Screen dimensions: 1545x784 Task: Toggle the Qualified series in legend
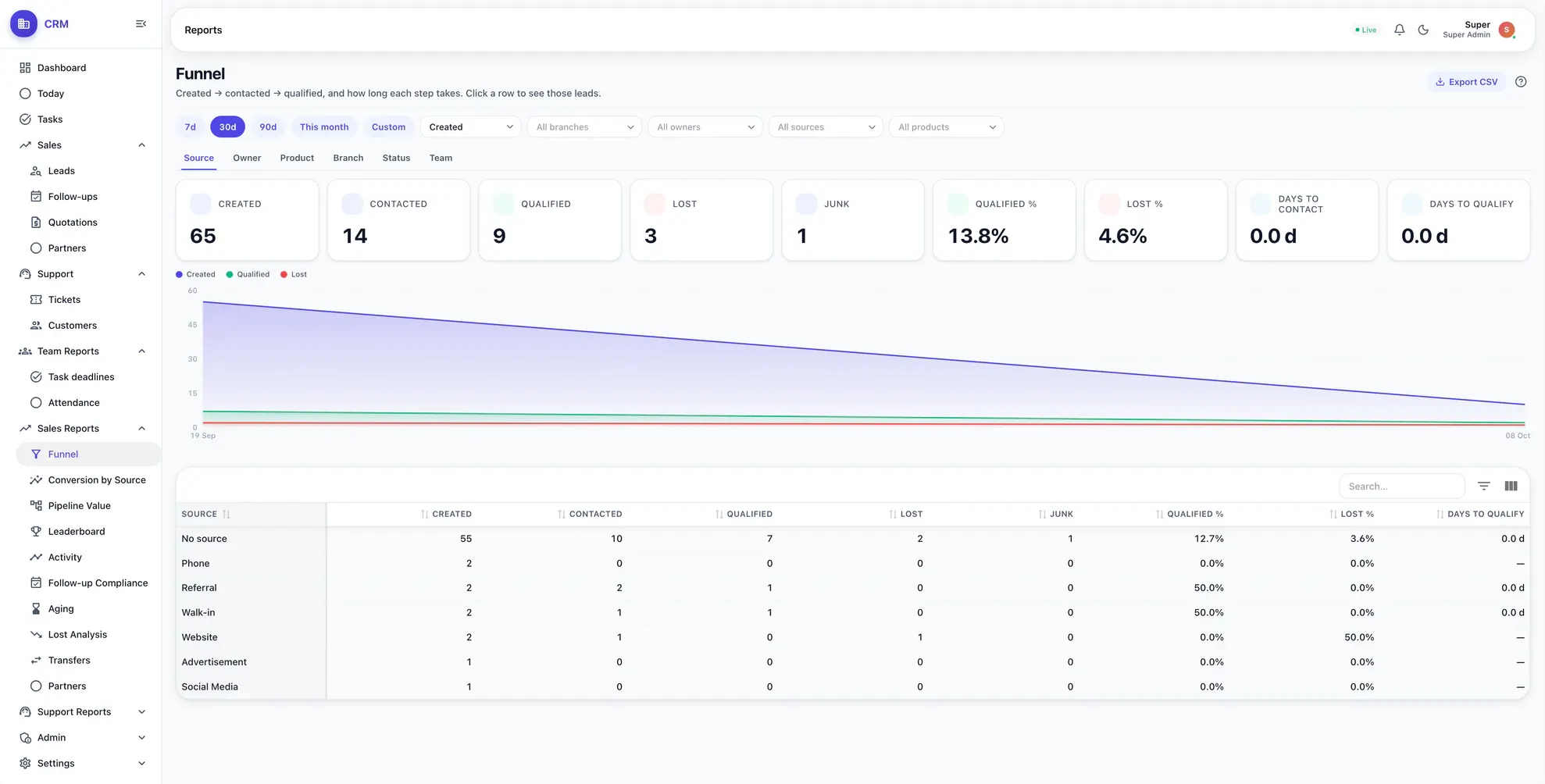click(248, 275)
